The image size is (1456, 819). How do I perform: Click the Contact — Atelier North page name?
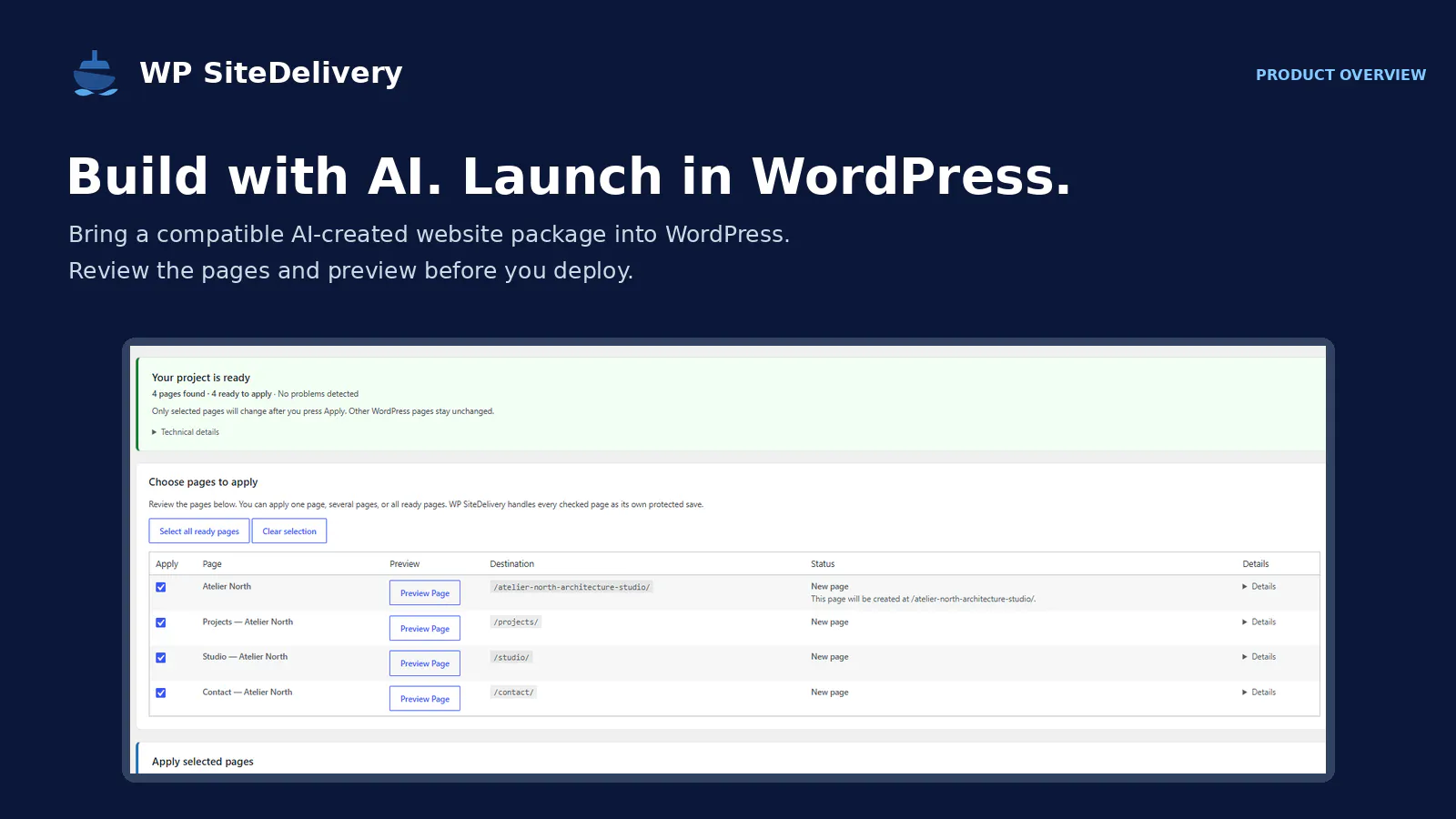point(248,693)
